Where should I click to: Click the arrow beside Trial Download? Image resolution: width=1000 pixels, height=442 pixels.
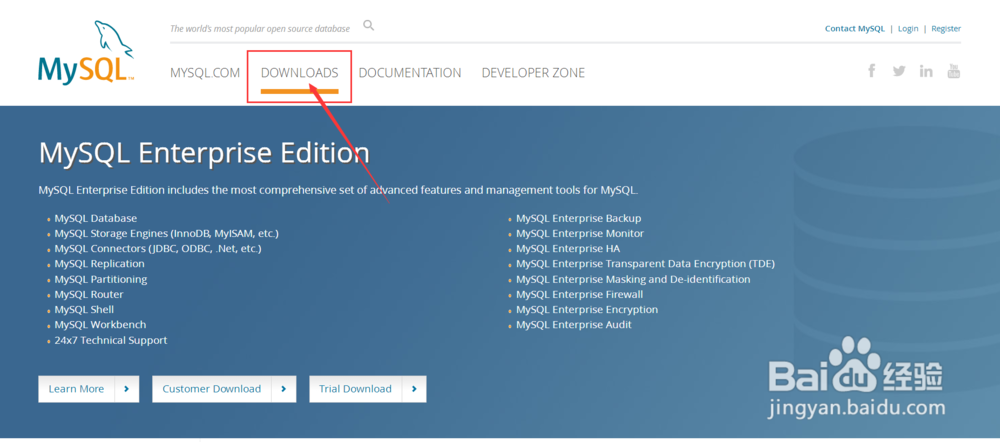point(414,389)
